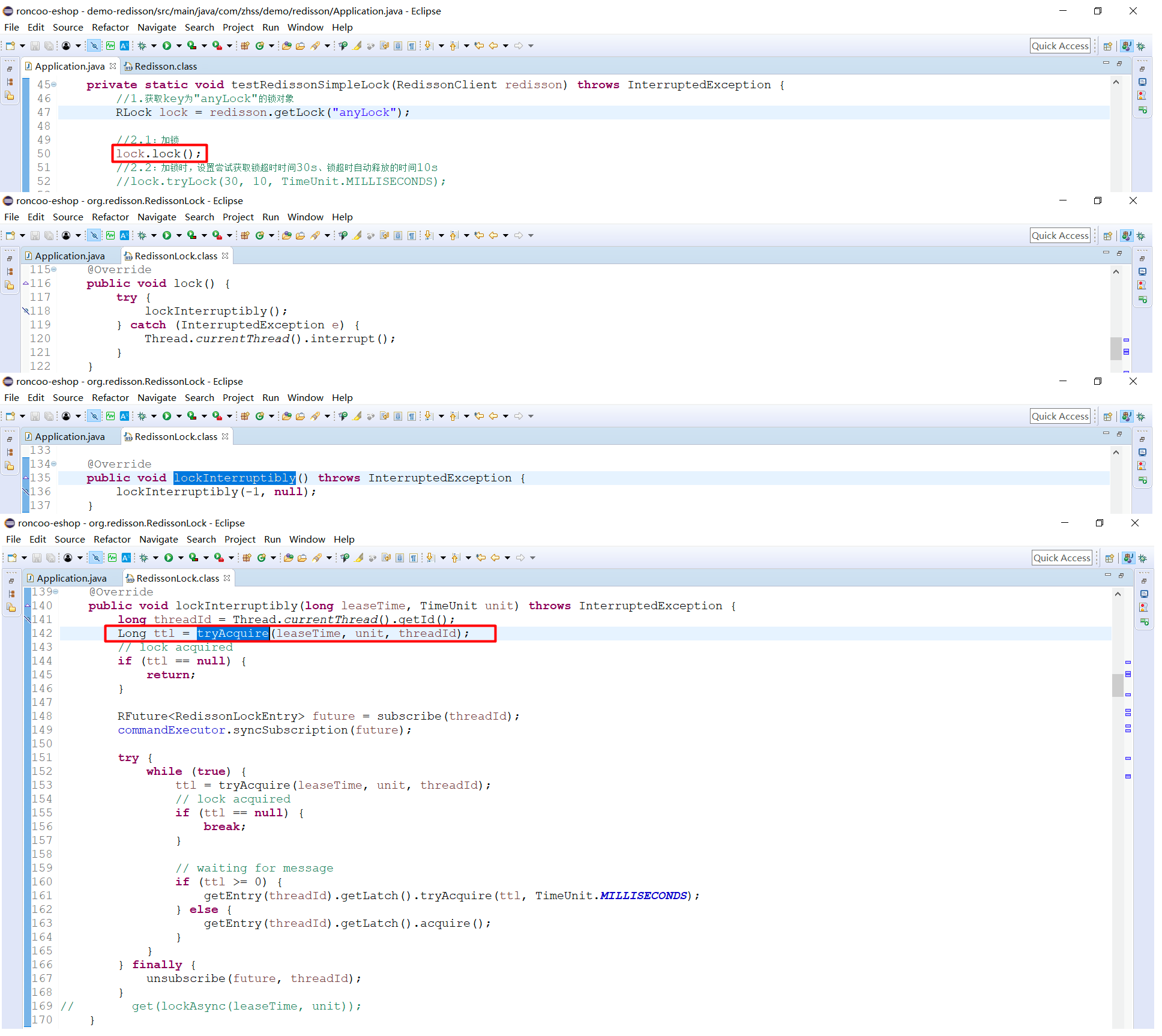Switch to Debug perspective in the Application.java window
The height and width of the screenshot is (1036, 1162).
tap(1141, 46)
